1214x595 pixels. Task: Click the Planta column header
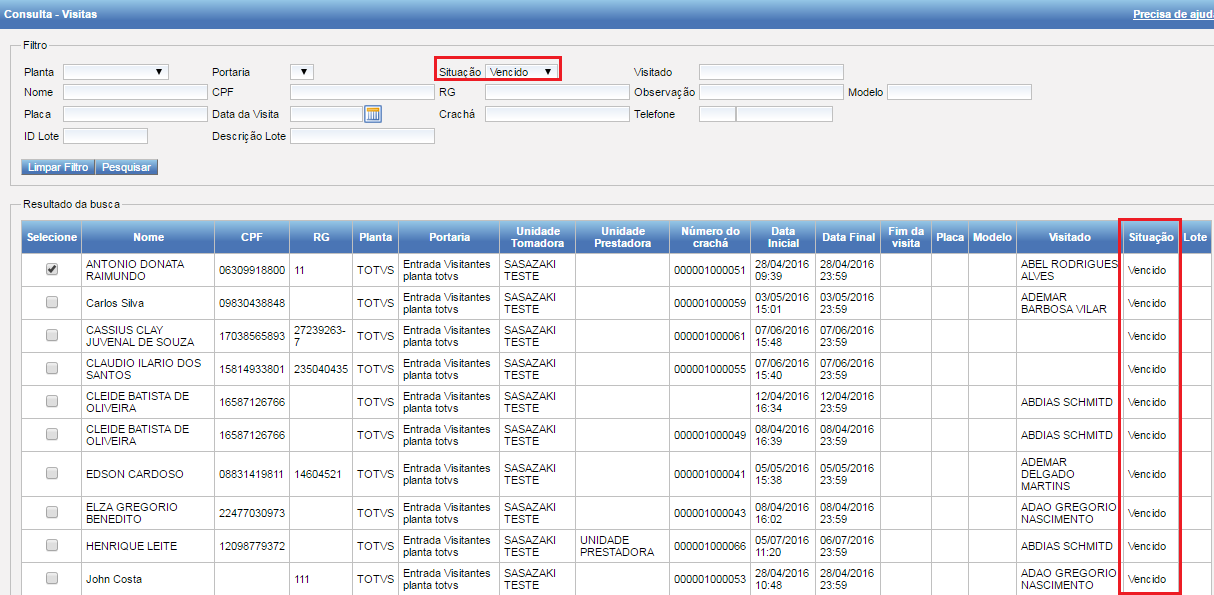[x=375, y=237]
